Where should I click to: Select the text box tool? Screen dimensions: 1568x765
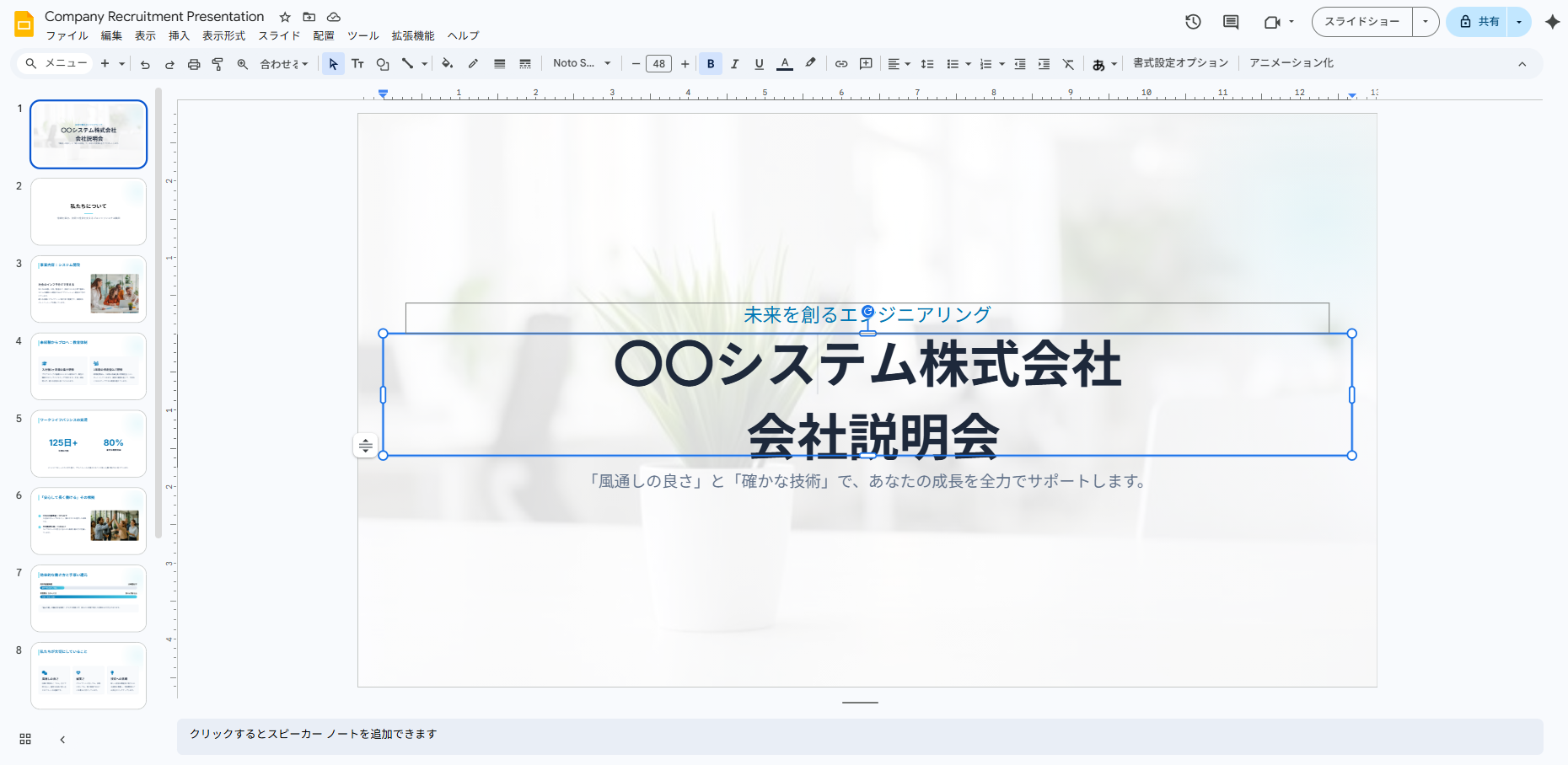click(x=357, y=64)
